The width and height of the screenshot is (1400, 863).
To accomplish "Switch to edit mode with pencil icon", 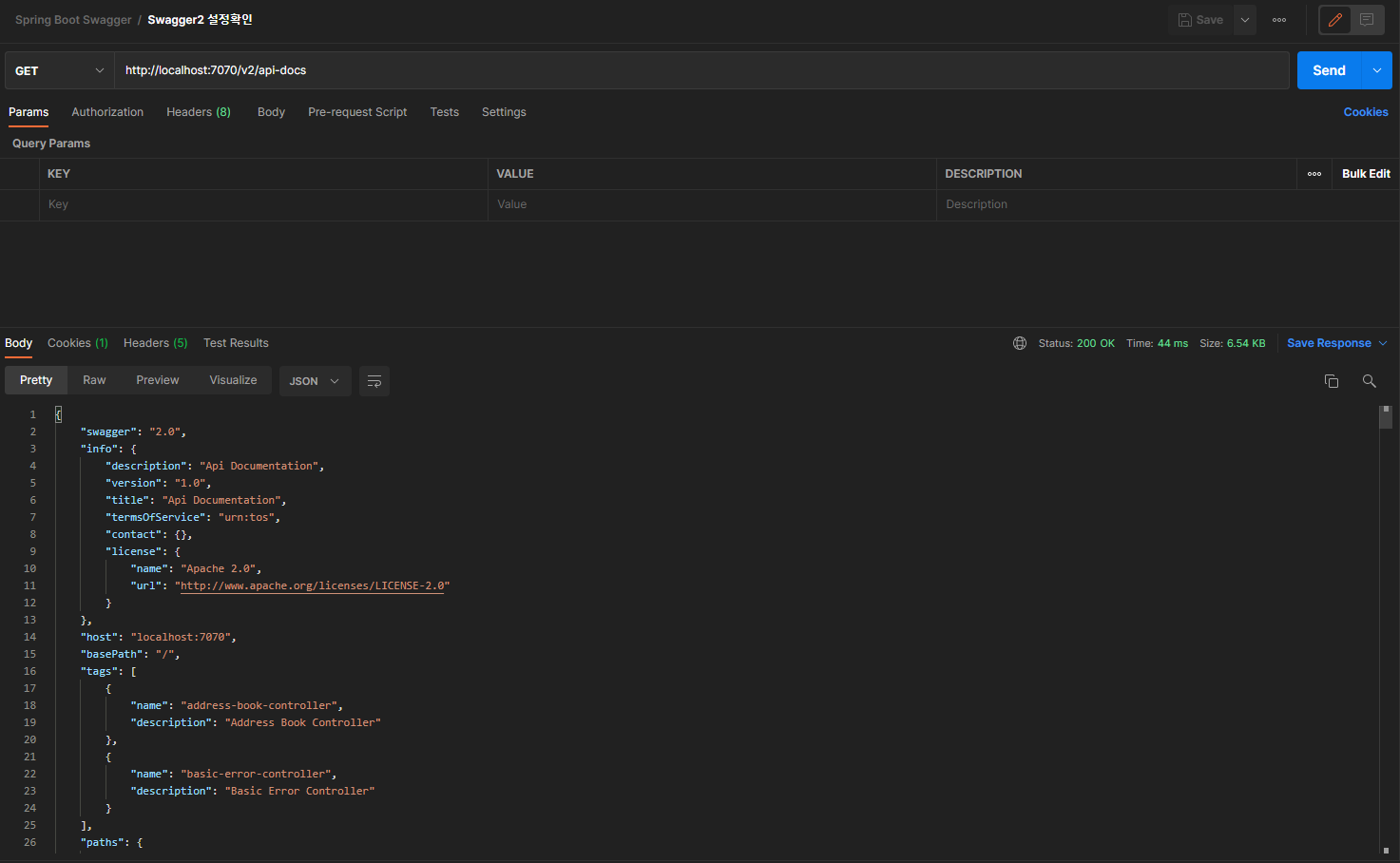I will (1335, 20).
